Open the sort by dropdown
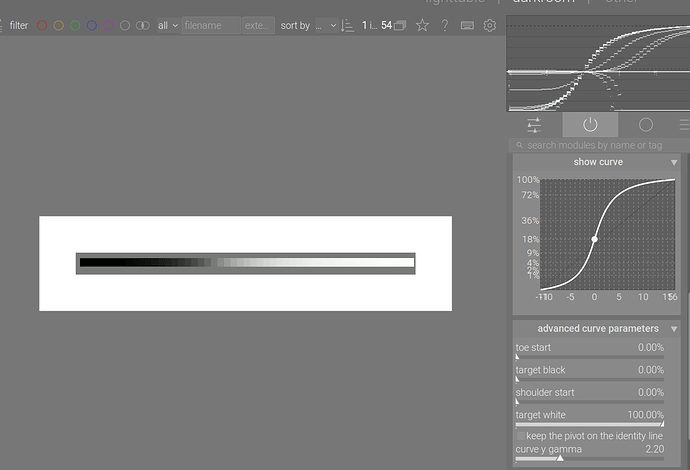The height and width of the screenshot is (470, 690). (308, 25)
